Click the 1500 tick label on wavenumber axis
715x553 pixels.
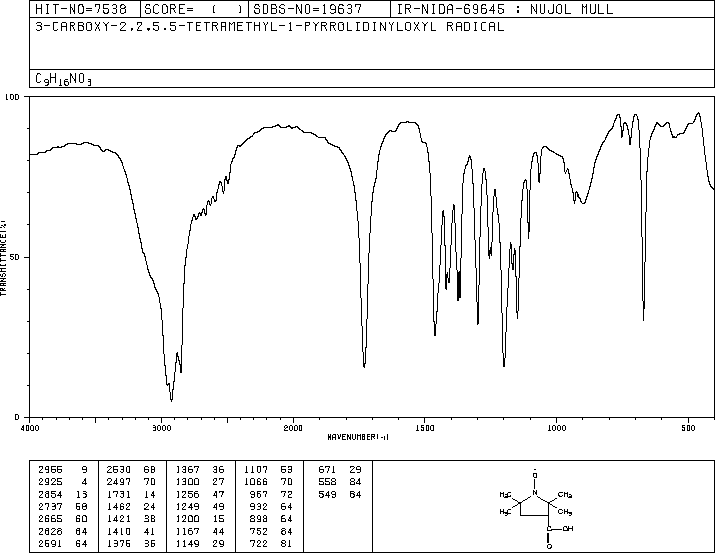425,428
